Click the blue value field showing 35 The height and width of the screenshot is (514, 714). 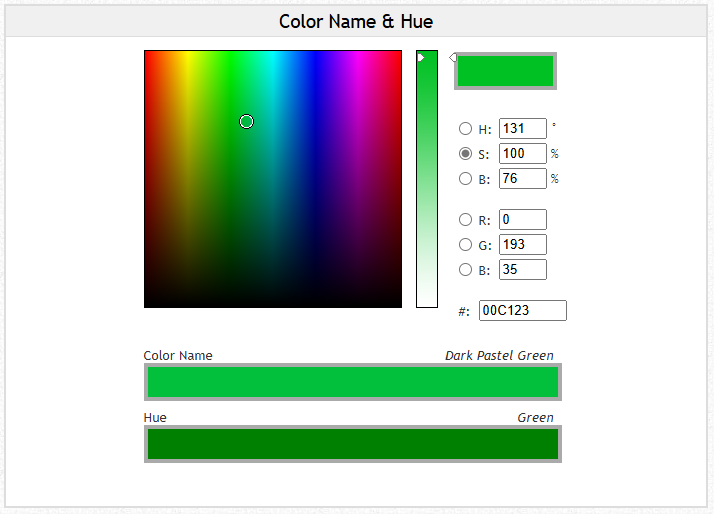pyautogui.click(x=522, y=270)
